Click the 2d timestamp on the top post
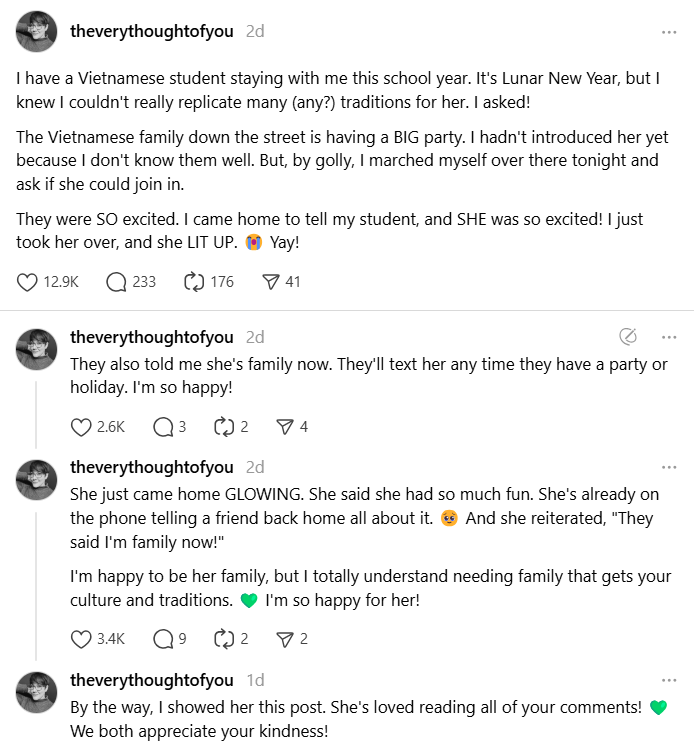The image size is (694, 750). coord(255,31)
